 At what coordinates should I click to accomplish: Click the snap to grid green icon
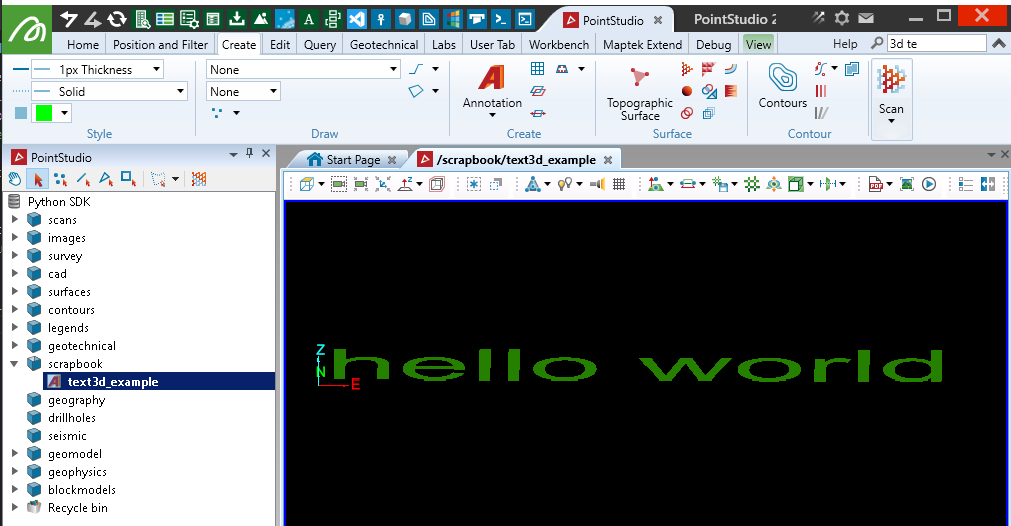tap(752, 184)
